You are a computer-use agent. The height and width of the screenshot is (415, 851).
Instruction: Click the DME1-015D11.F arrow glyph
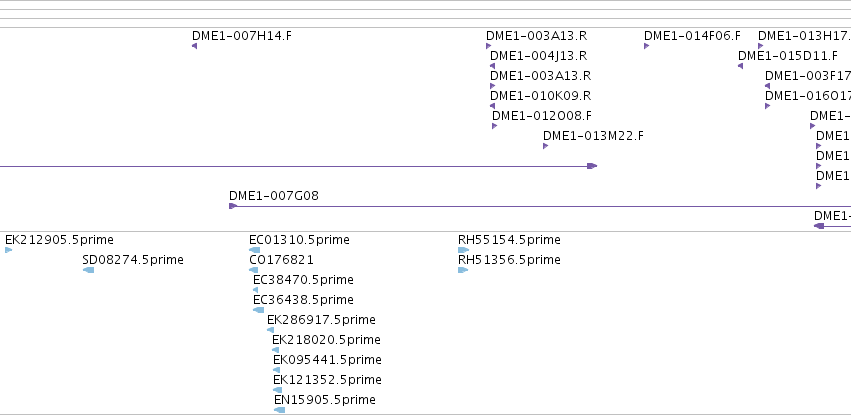(740, 66)
